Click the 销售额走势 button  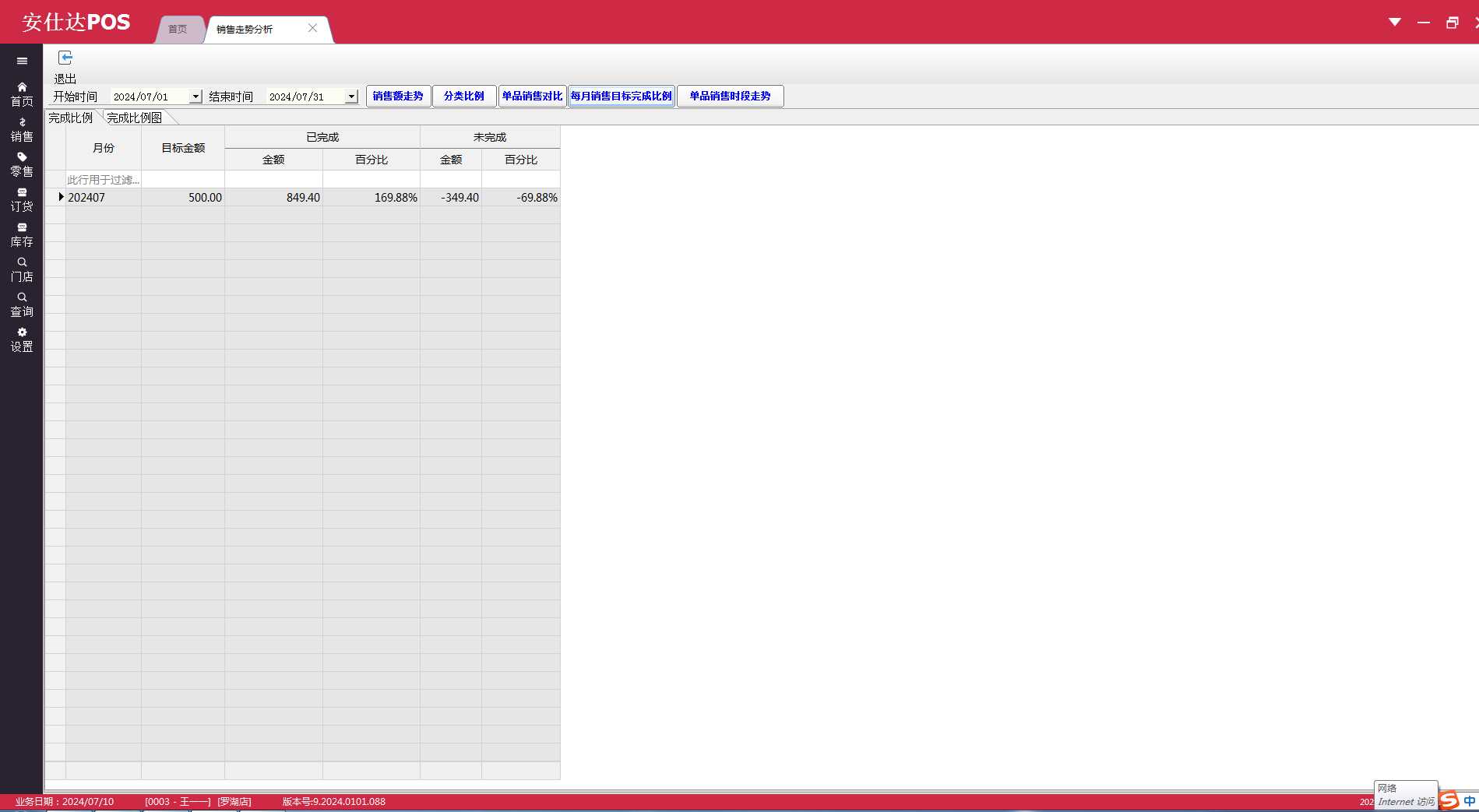(398, 96)
